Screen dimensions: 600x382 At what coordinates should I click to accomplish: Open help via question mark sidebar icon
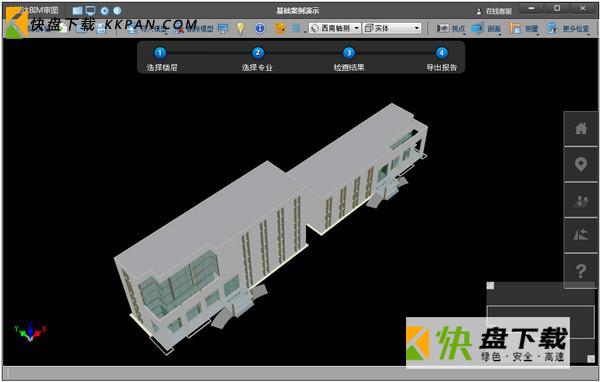[x=581, y=271]
